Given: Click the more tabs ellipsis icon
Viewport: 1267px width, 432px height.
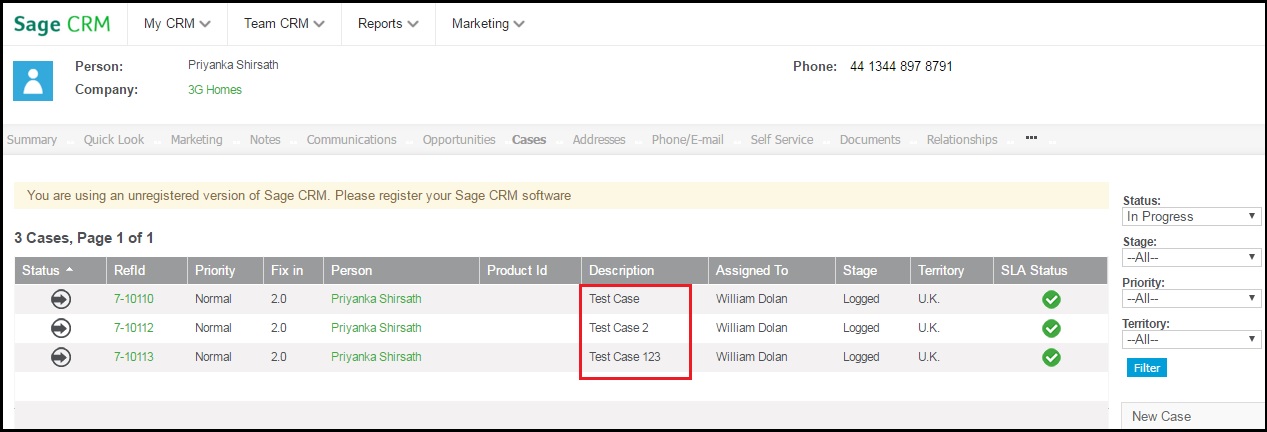Looking at the screenshot, I should pyautogui.click(x=1031, y=138).
